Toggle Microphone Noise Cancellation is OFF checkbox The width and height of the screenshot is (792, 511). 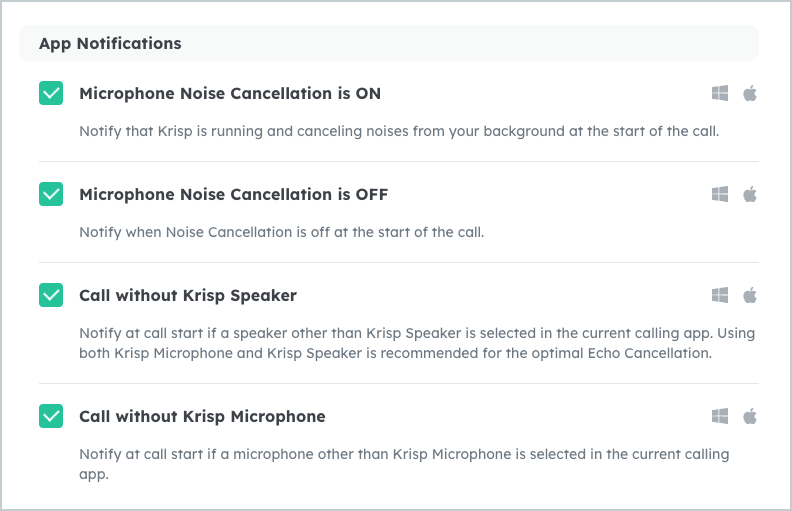click(x=51, y=194)
